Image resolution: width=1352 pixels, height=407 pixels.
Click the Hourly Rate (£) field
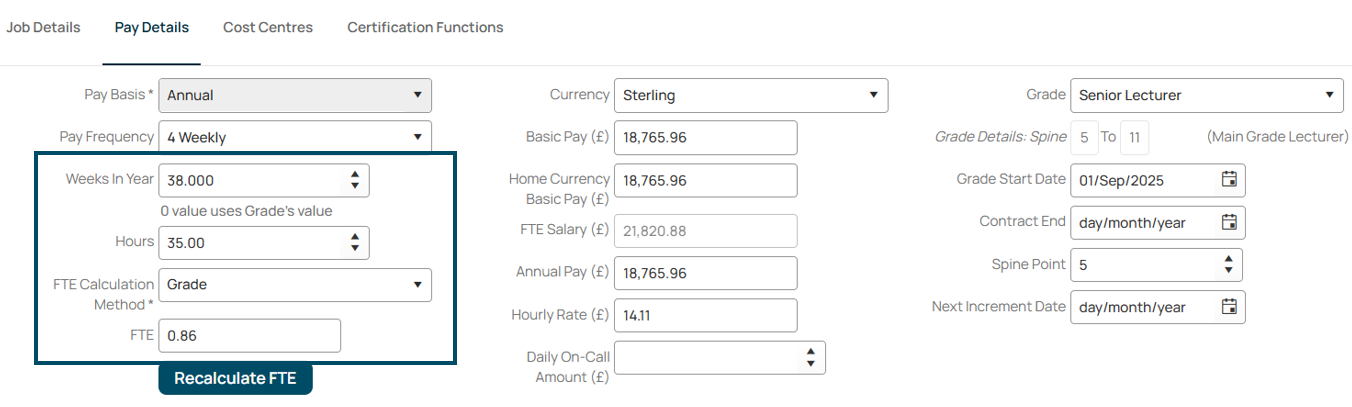click(706, 315)
